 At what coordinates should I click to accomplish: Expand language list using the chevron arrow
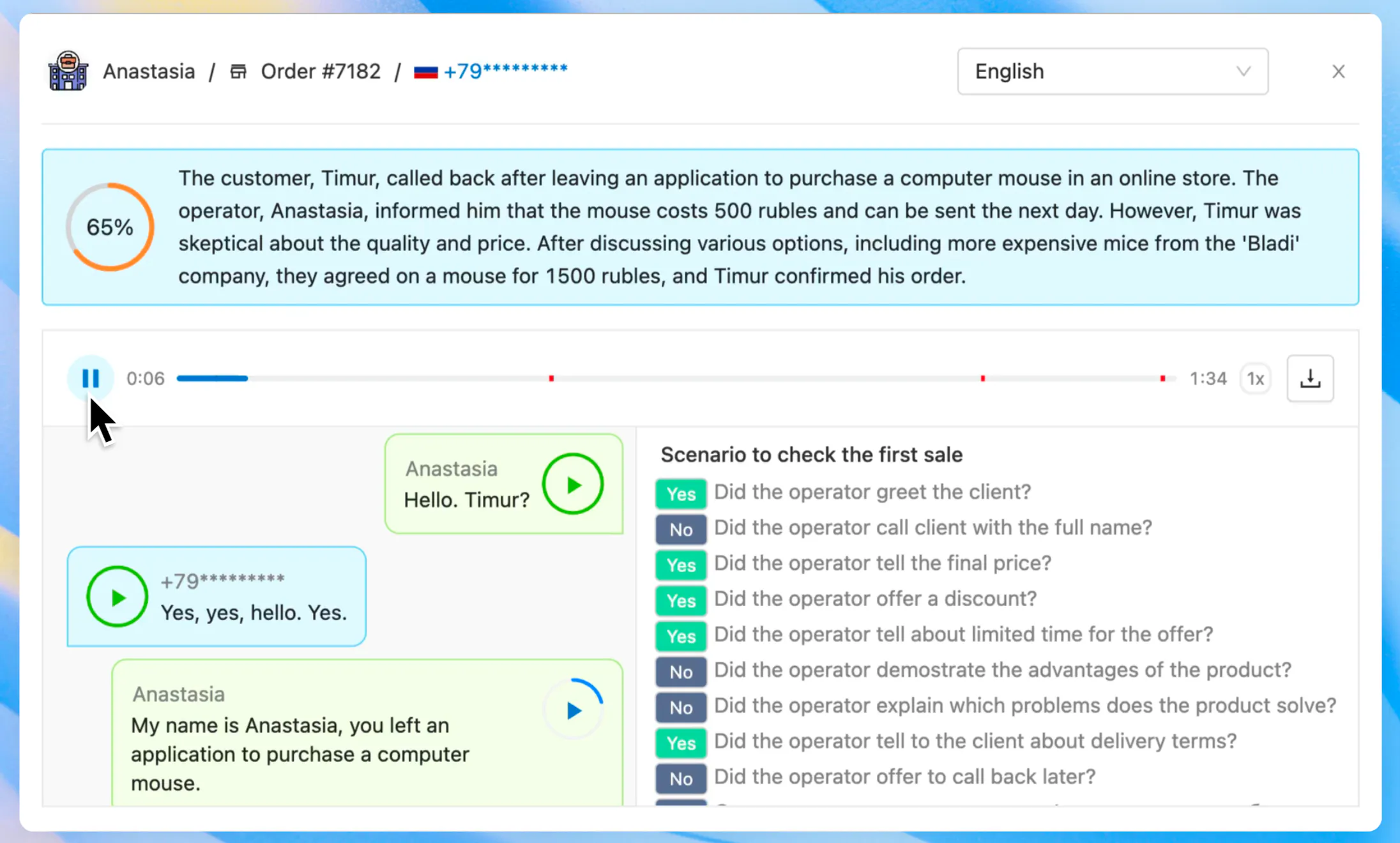tap(1243, 71)
